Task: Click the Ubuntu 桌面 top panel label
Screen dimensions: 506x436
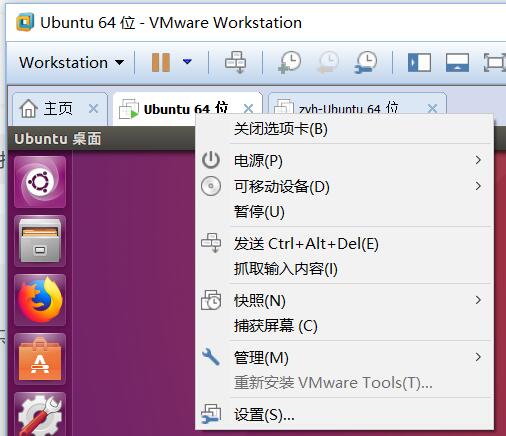Action: pyautogui.click(x=58, y=139)
